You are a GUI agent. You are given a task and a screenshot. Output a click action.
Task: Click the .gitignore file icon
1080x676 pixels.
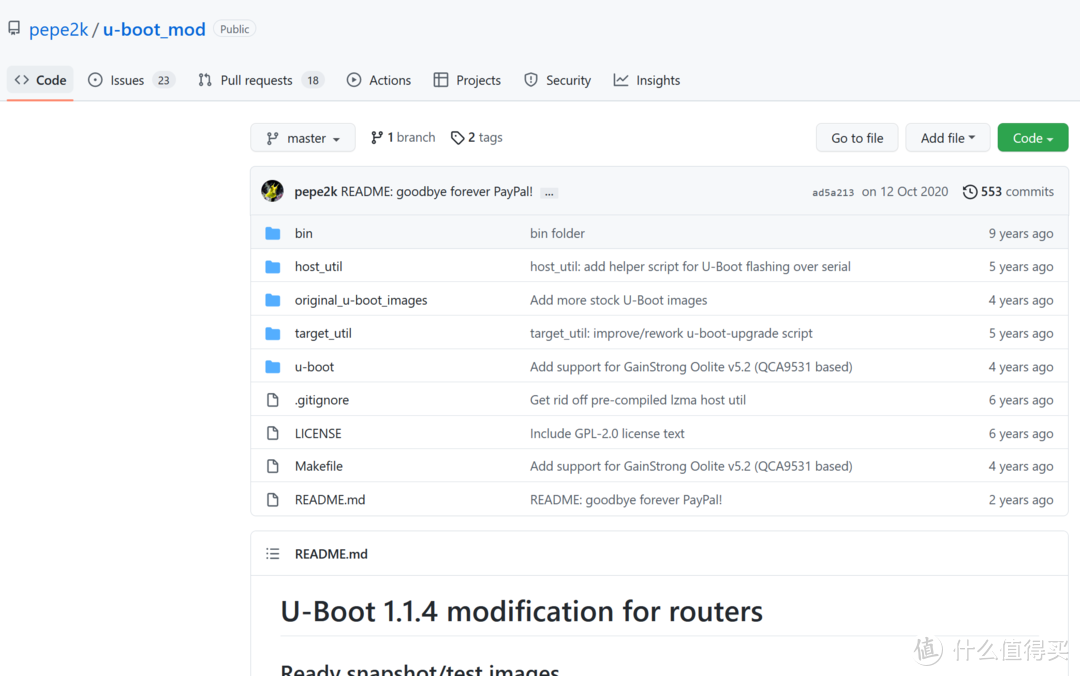[x=273, y=400]
